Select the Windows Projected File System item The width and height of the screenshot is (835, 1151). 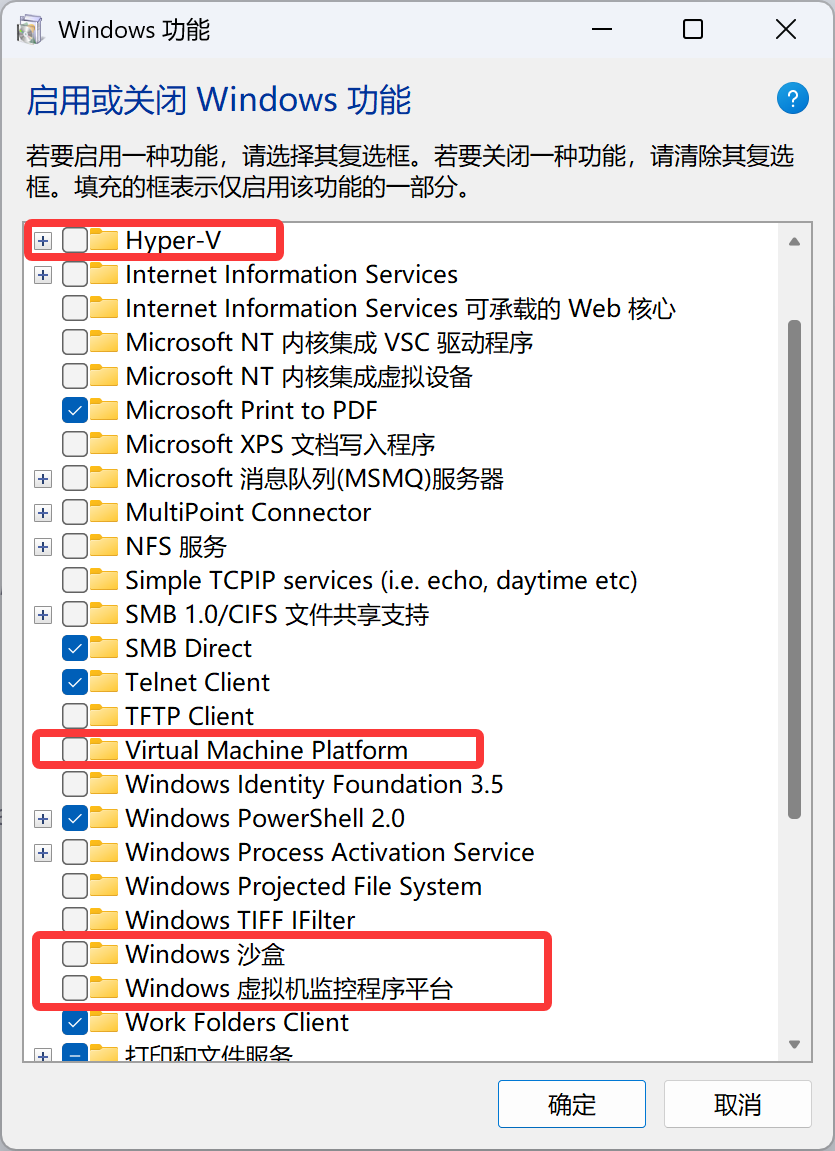click(303, 886)
